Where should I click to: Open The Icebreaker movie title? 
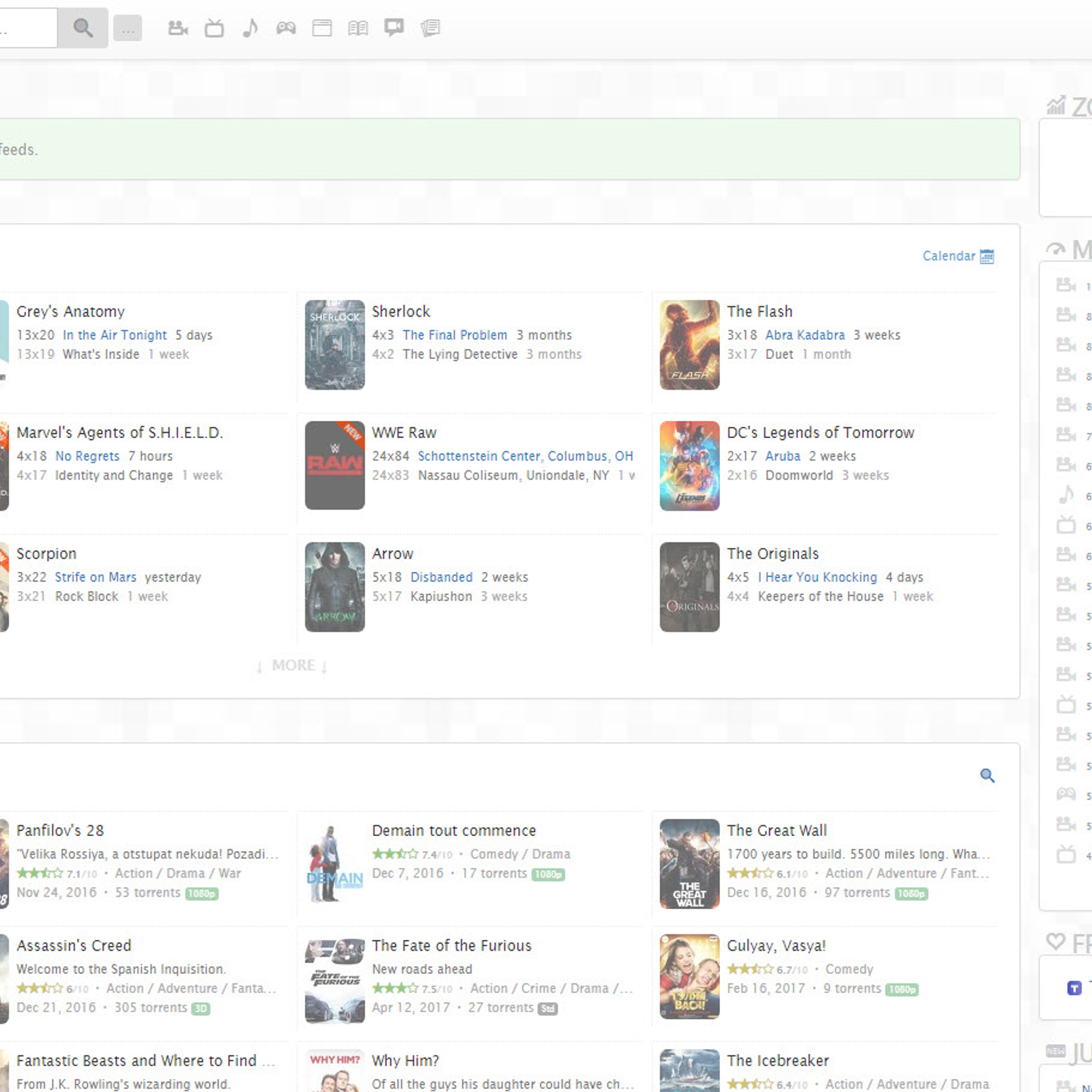pos(778,1061)
